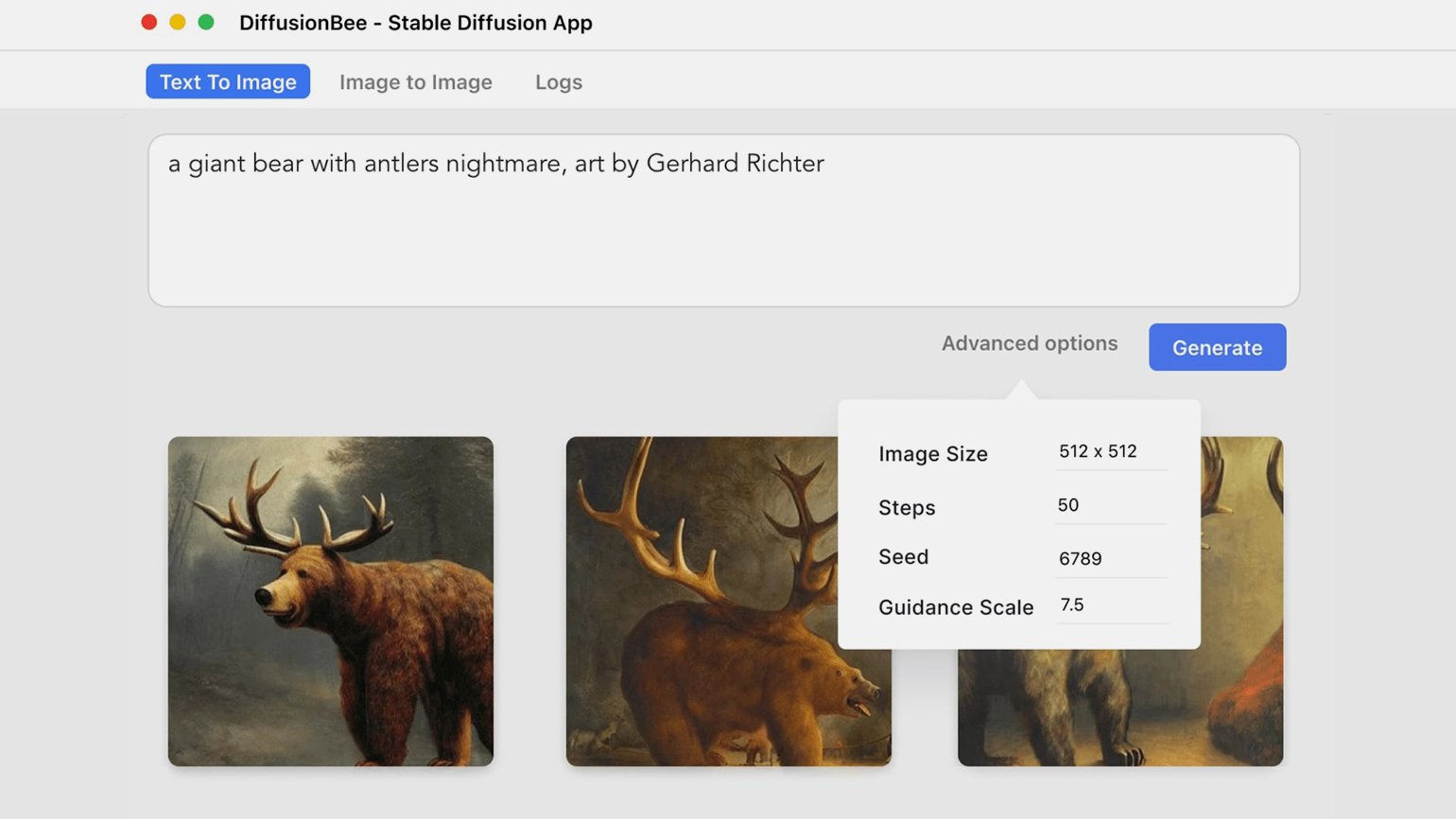This screenshot has width=1456, height=819.
Task: Select the Text To Image tab
Action: click(x=228, y=82)
